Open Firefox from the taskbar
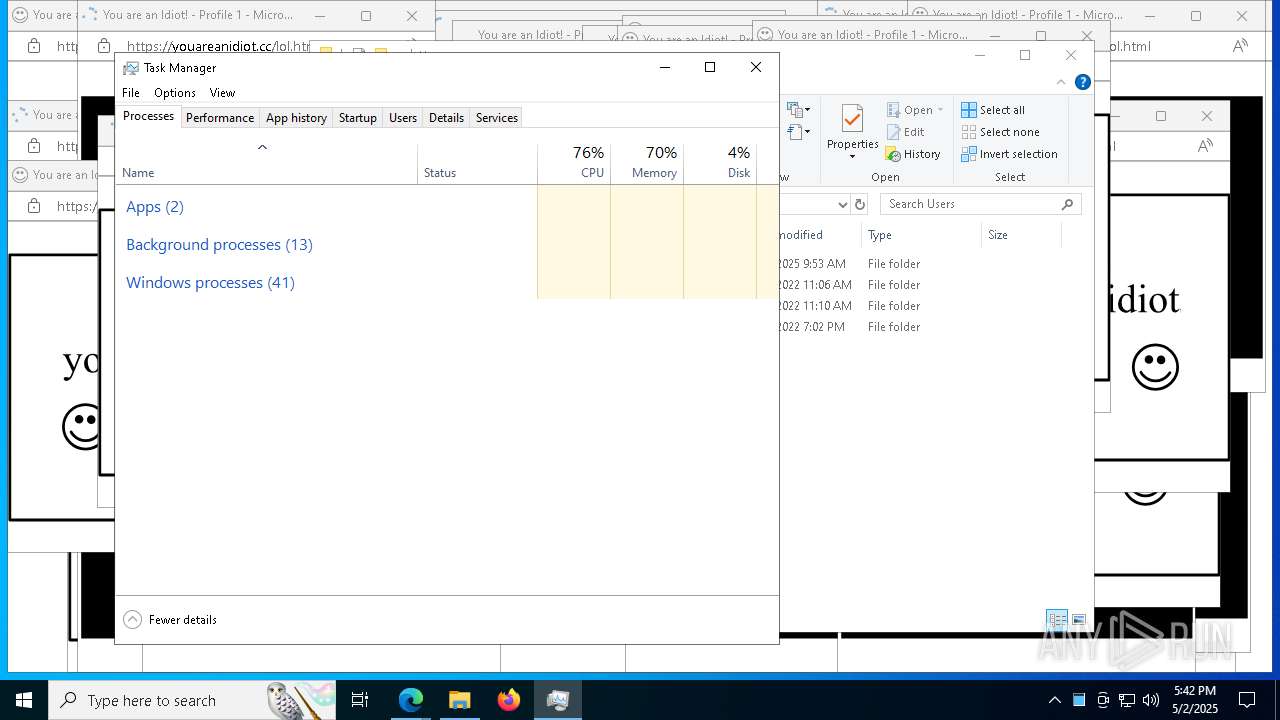This screenshot has width=1280, height=720. 508,700
